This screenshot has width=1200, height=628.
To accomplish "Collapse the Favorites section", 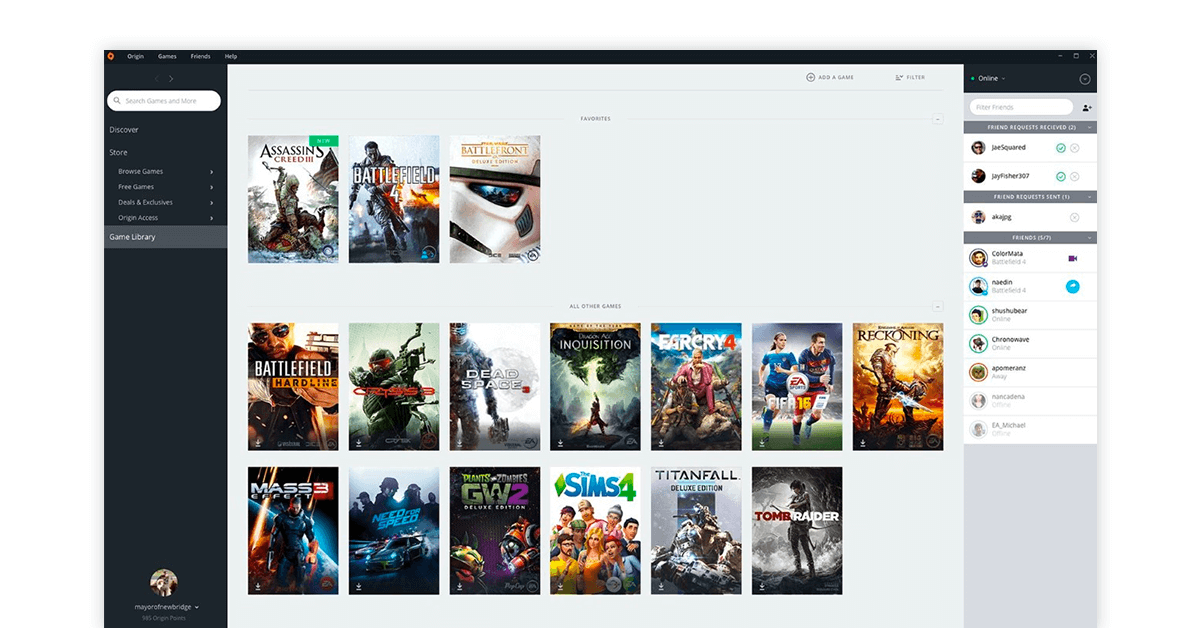I will (x=937, y=119).
